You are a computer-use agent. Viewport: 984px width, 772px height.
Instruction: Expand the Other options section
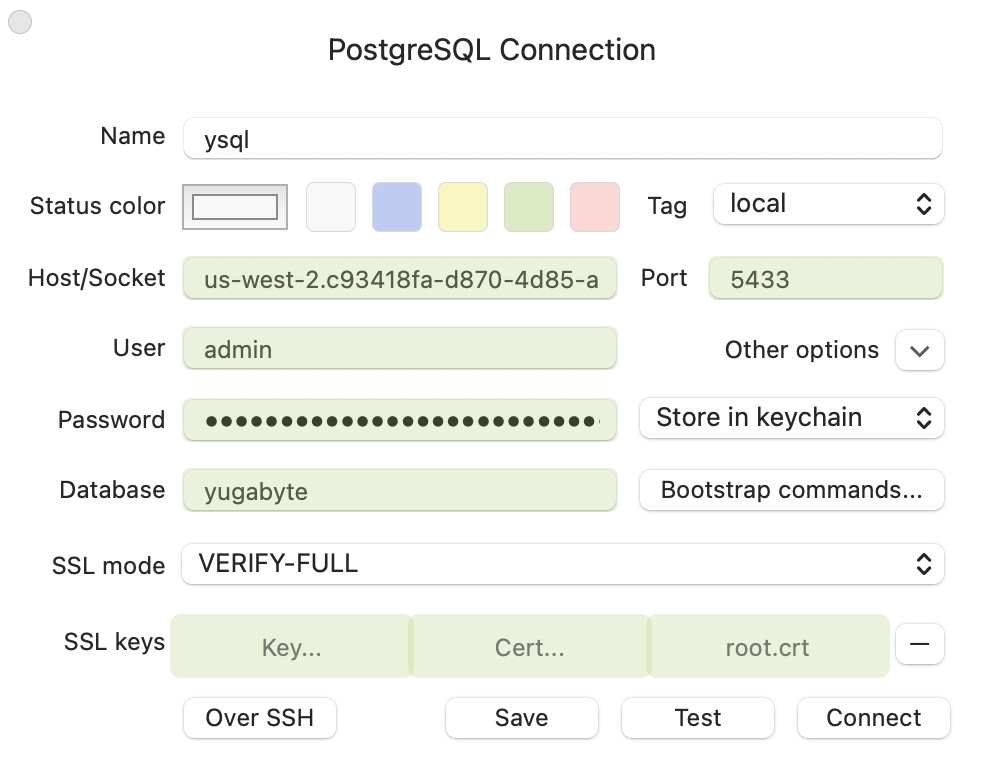(x=919, y=350)
